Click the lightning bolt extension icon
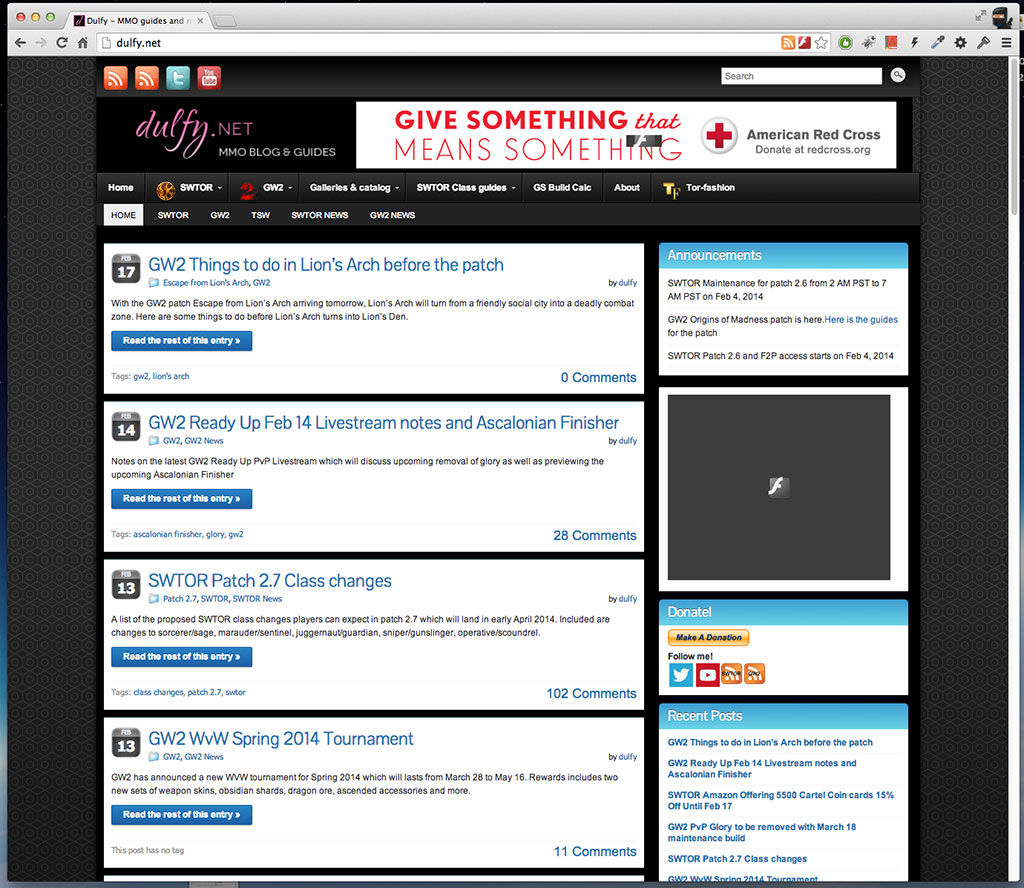This screenshot has width=1024, height=888. coord(914,42)
